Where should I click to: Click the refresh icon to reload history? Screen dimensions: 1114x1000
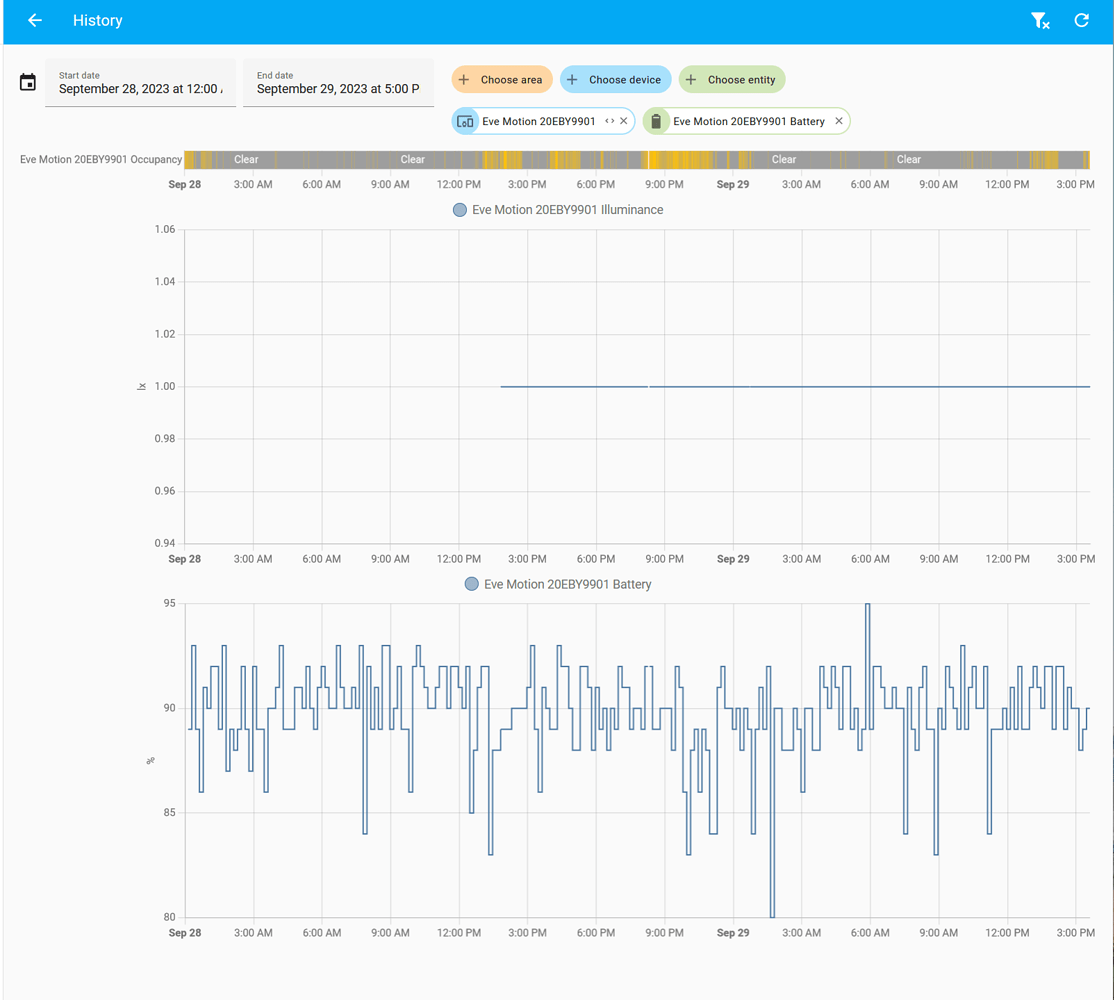pyautogui.click(x=1081, y=20)
